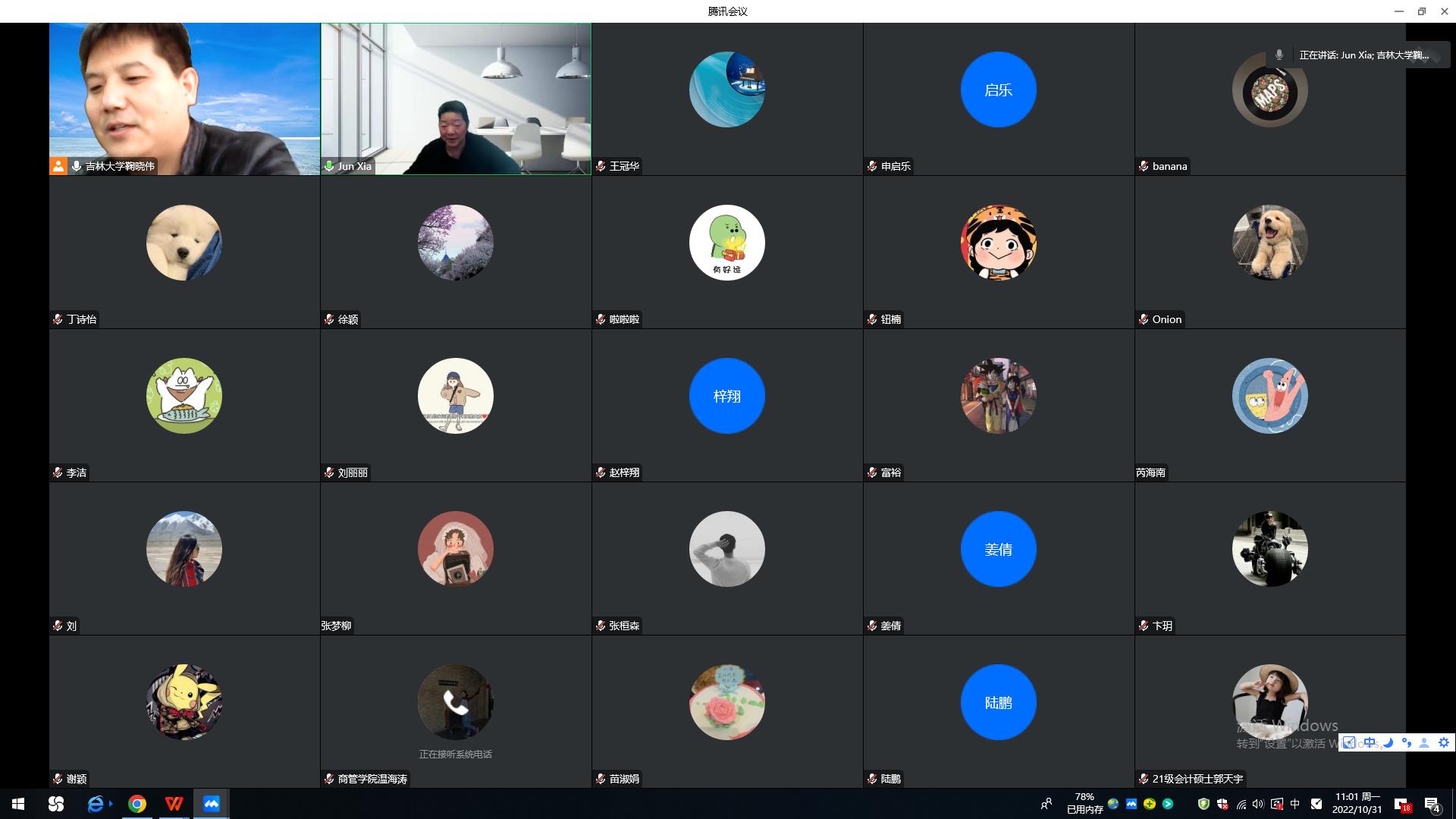1456x819 pixels.
Task: Open WPS Office from the taskbar
Action: (174, 804)
